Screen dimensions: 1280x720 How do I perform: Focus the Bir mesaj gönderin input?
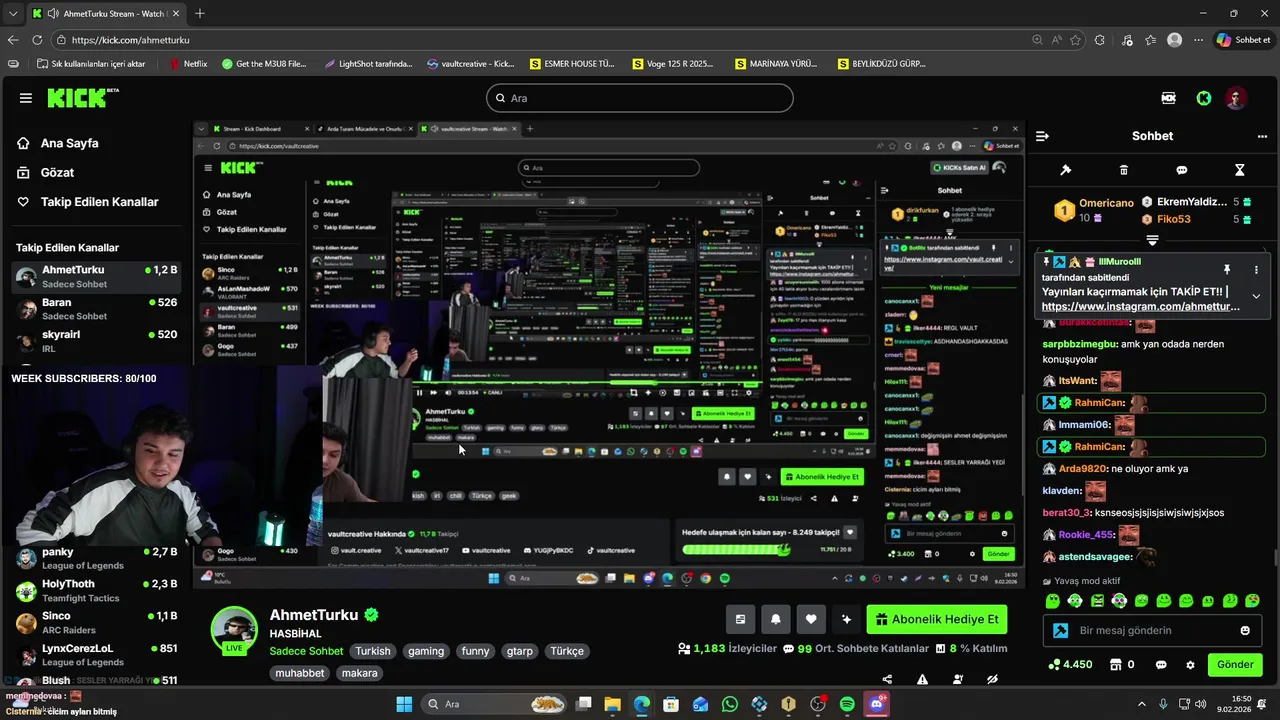(x=1151, y=630)
